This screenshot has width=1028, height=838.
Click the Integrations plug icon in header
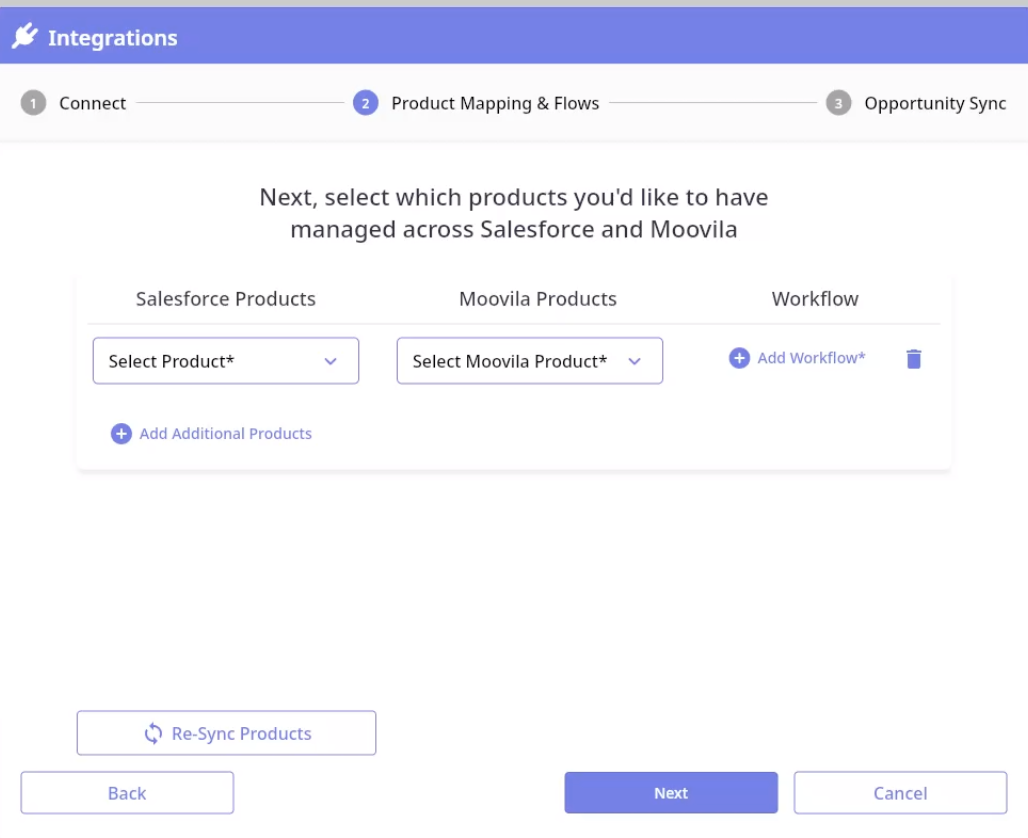click(25, 37)
